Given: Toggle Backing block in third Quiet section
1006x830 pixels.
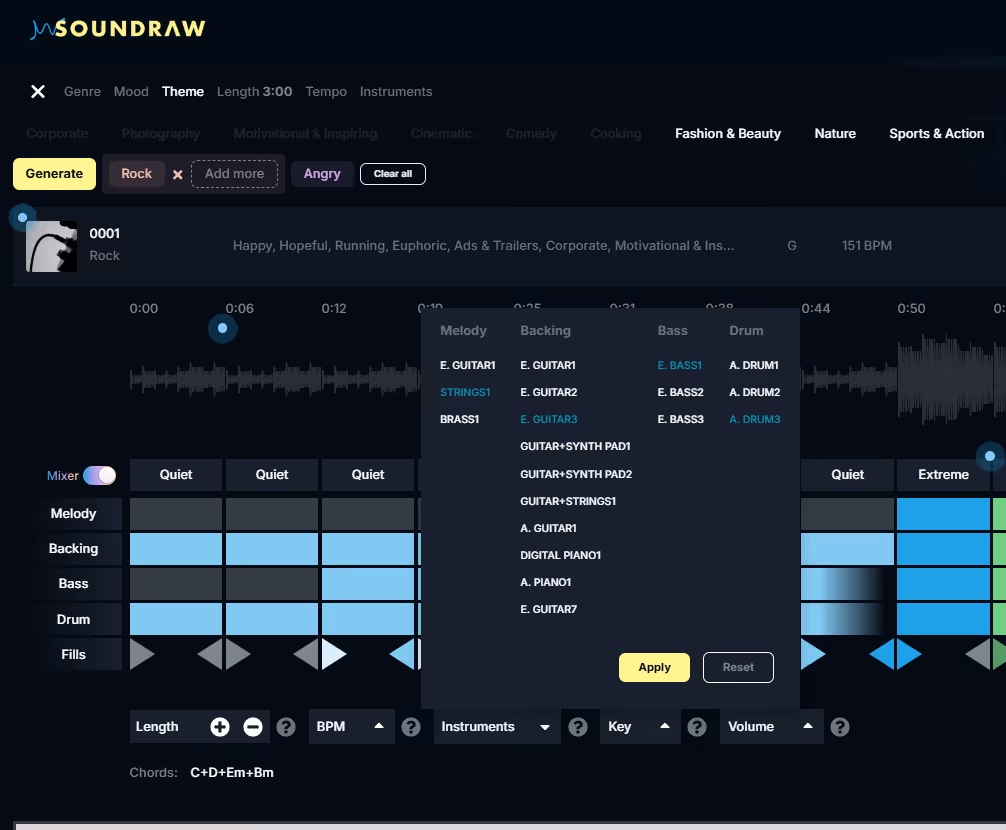Looking at the screenshot, I should pos(368,549).
